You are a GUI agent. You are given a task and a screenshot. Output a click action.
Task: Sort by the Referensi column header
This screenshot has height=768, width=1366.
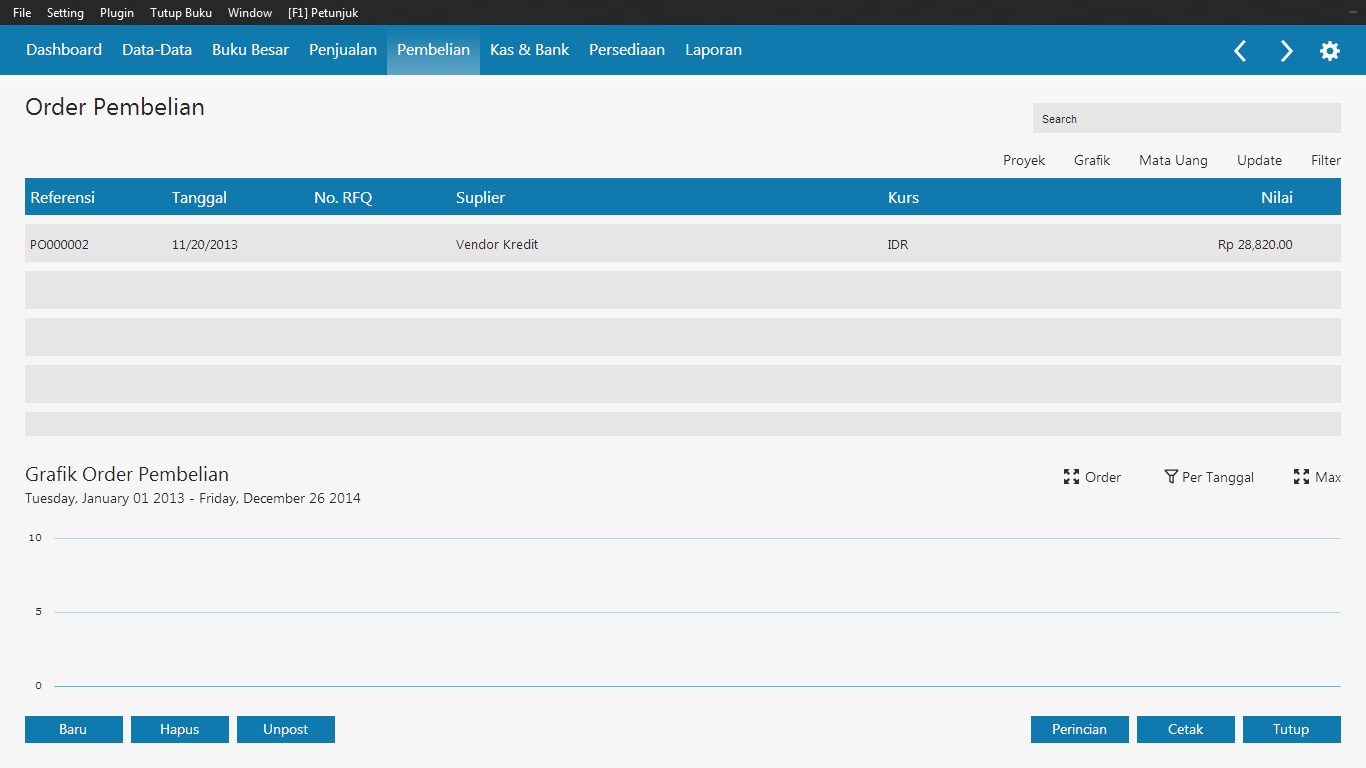(62, 197)
